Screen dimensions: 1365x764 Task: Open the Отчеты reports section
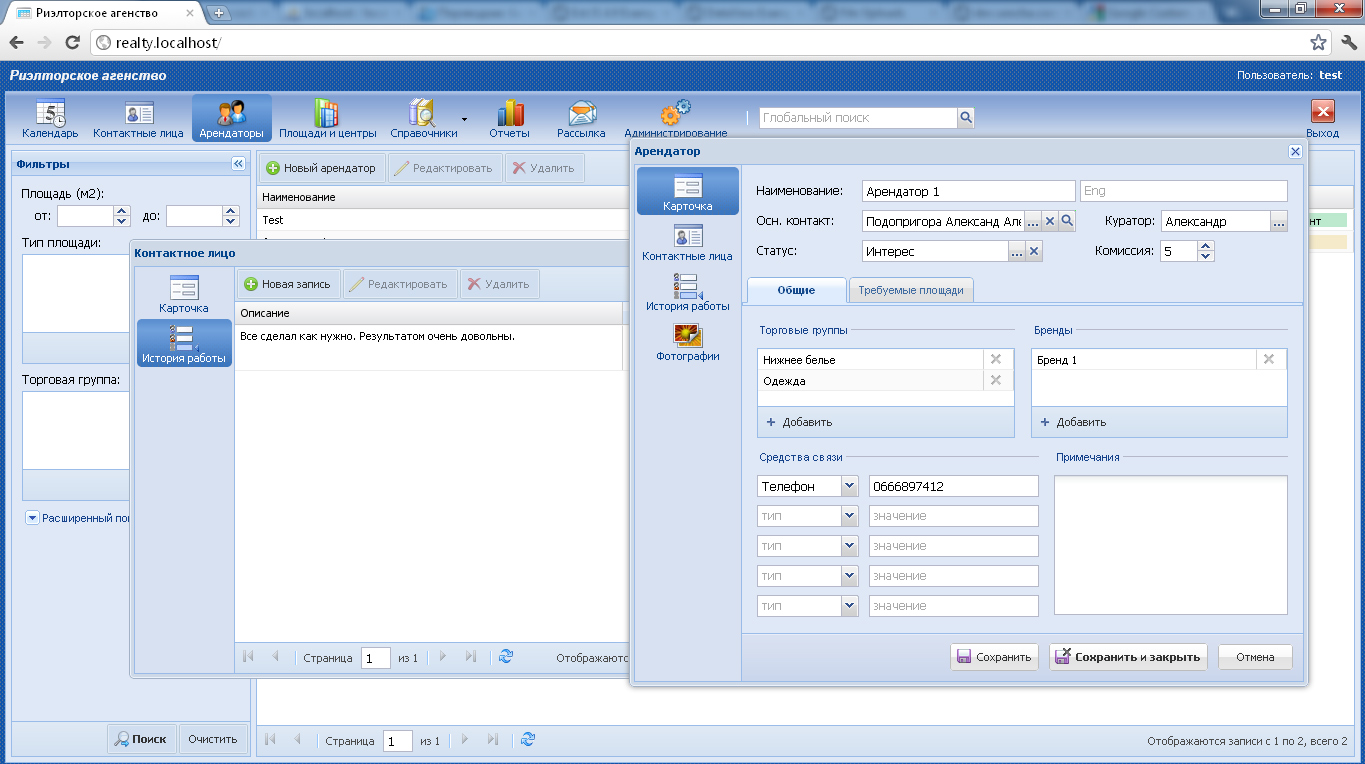[x=510, y=119]
